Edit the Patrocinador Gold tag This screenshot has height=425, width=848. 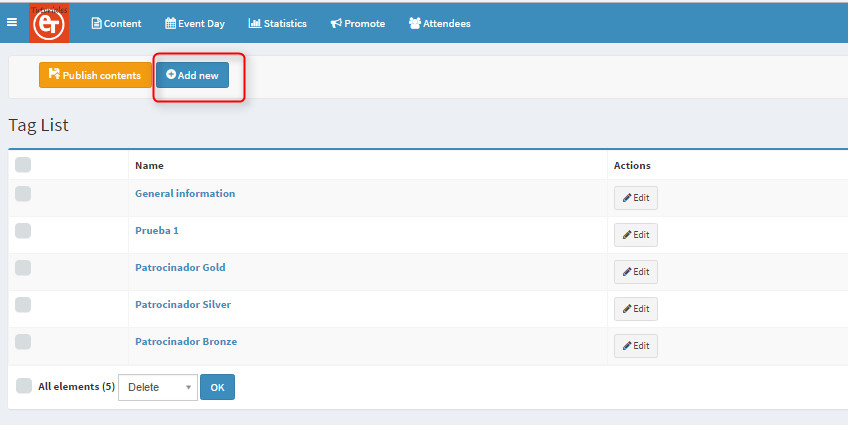(x=636, y=272)
